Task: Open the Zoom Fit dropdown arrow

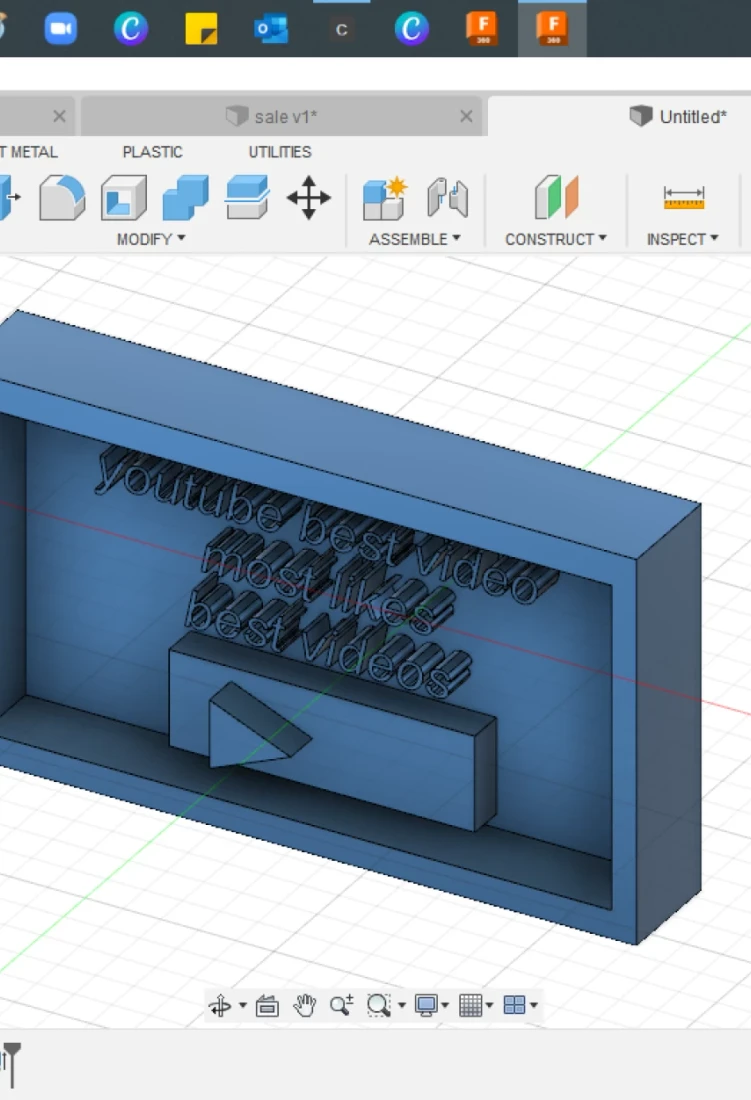Action: (402, 1005)
